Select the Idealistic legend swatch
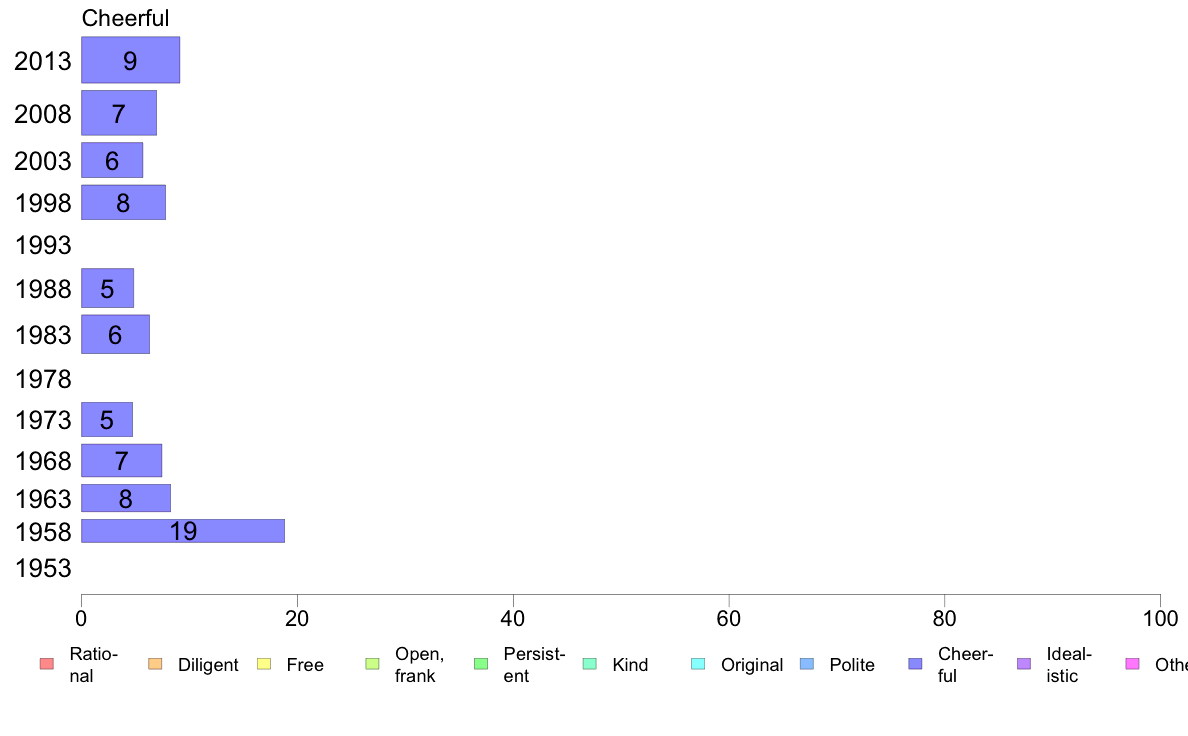The image size is (1188, 736). [x=1024, y=664]
